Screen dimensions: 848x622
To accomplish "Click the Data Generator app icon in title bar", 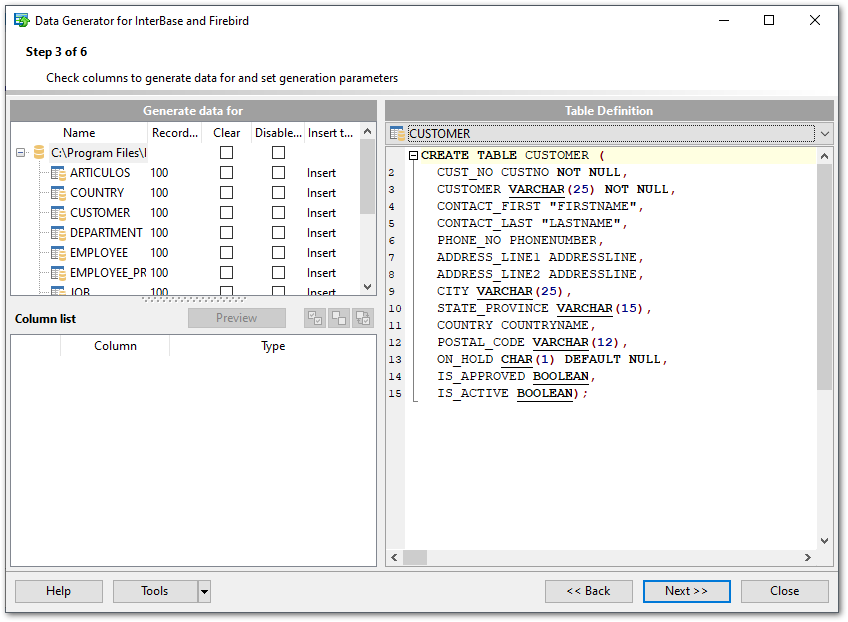I will pos(22,21).
